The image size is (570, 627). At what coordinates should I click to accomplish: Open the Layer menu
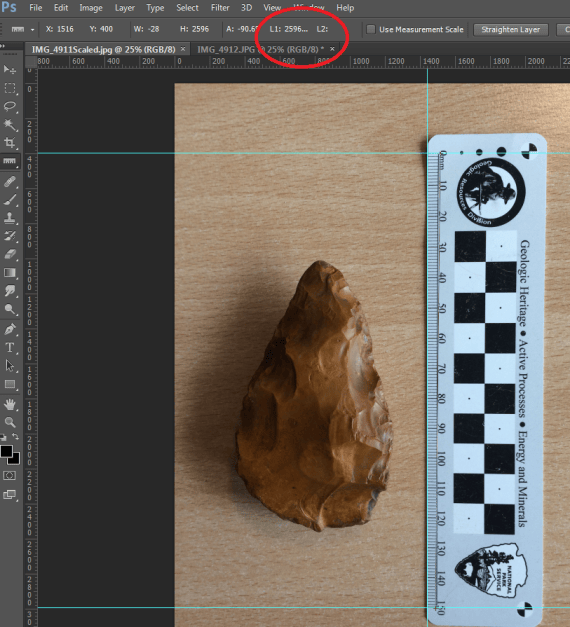[124, 8]
